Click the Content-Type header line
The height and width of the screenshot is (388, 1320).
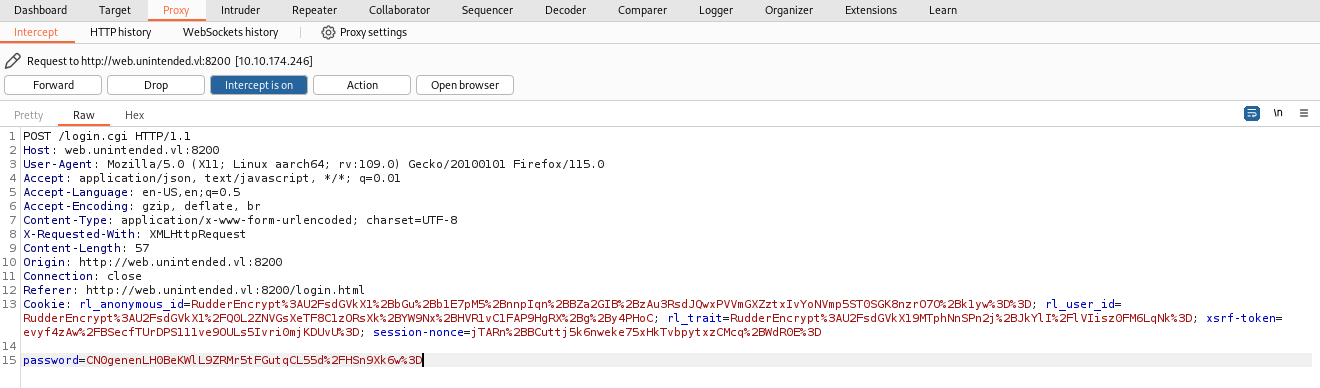(241, 220)
